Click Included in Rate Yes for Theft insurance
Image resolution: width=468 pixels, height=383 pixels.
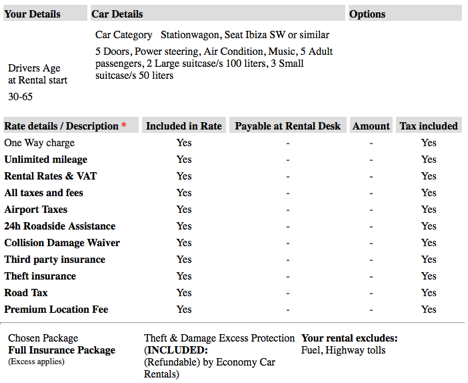(x=184, y=276)
